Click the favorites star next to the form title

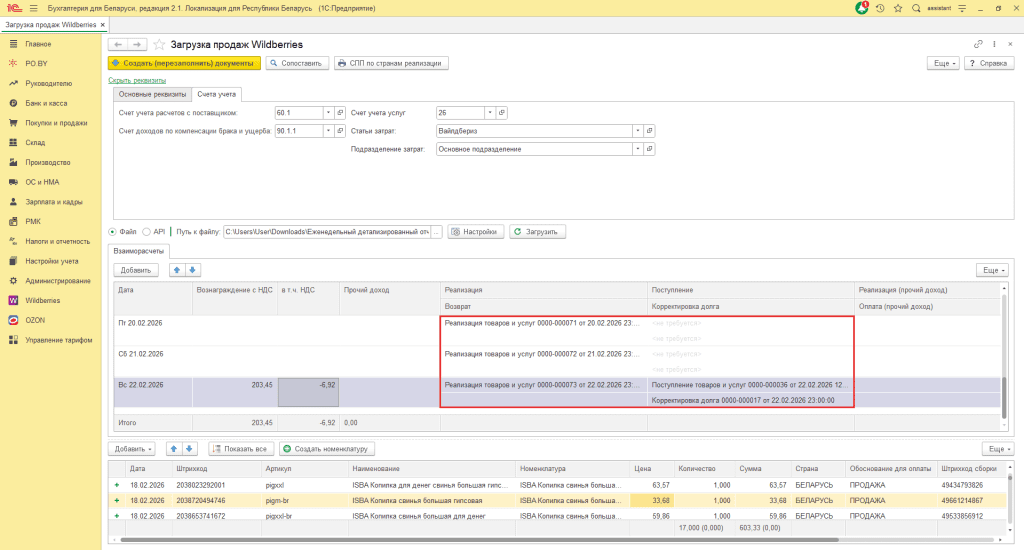(159, 45)
